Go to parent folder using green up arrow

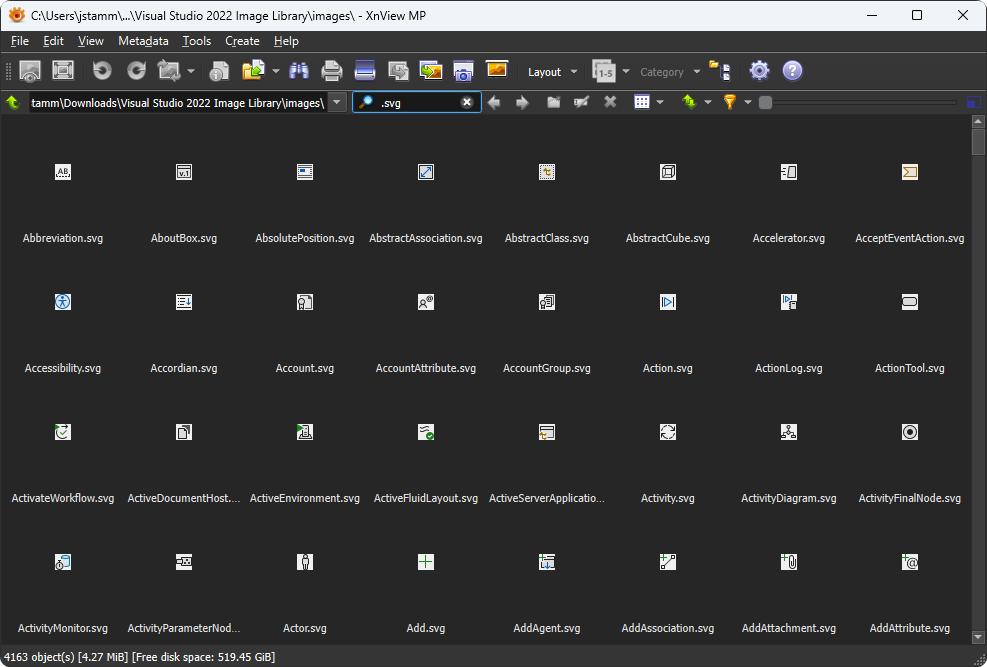(13, 102)
